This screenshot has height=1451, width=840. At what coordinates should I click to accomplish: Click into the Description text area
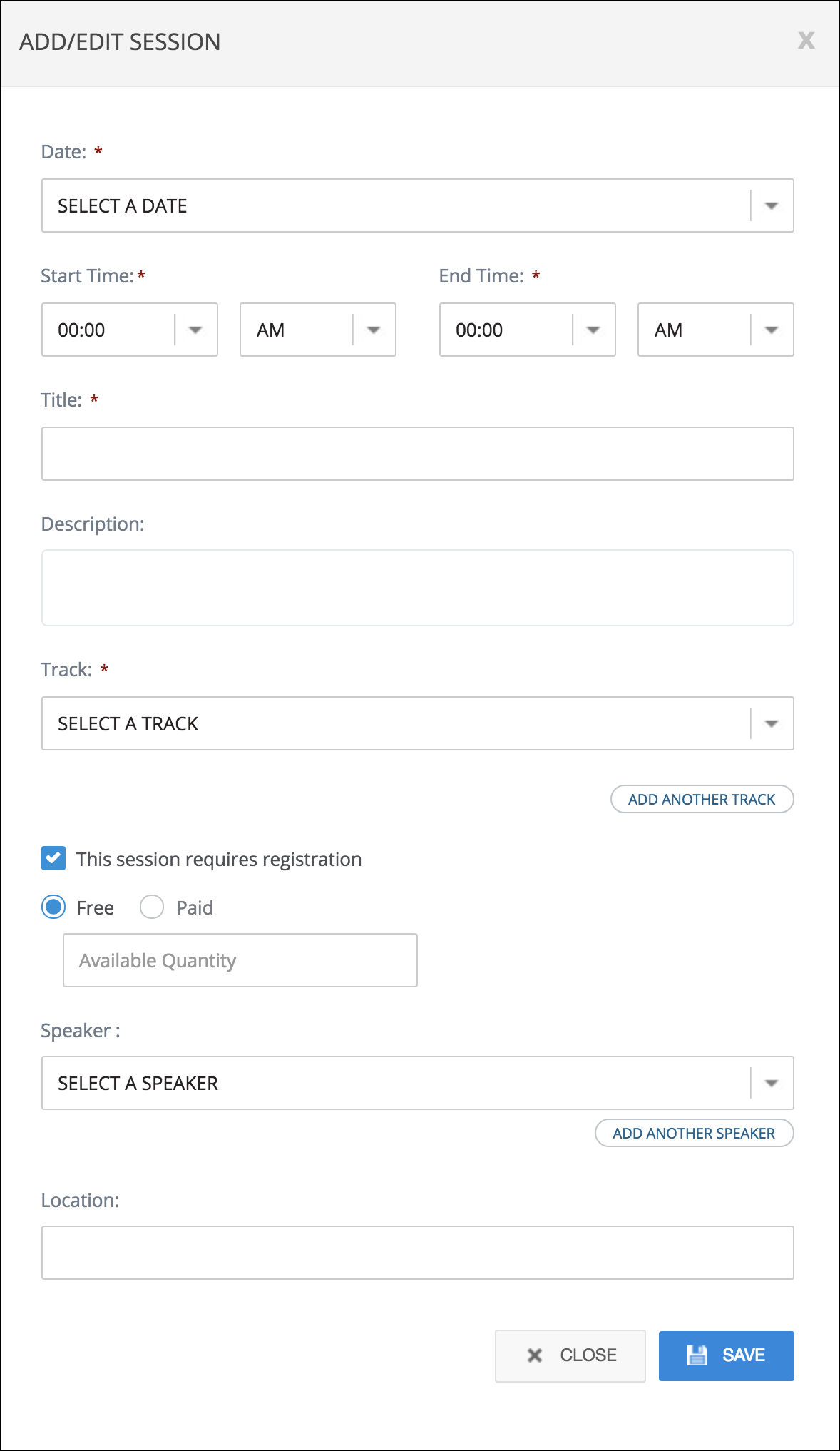coord(417,588)
